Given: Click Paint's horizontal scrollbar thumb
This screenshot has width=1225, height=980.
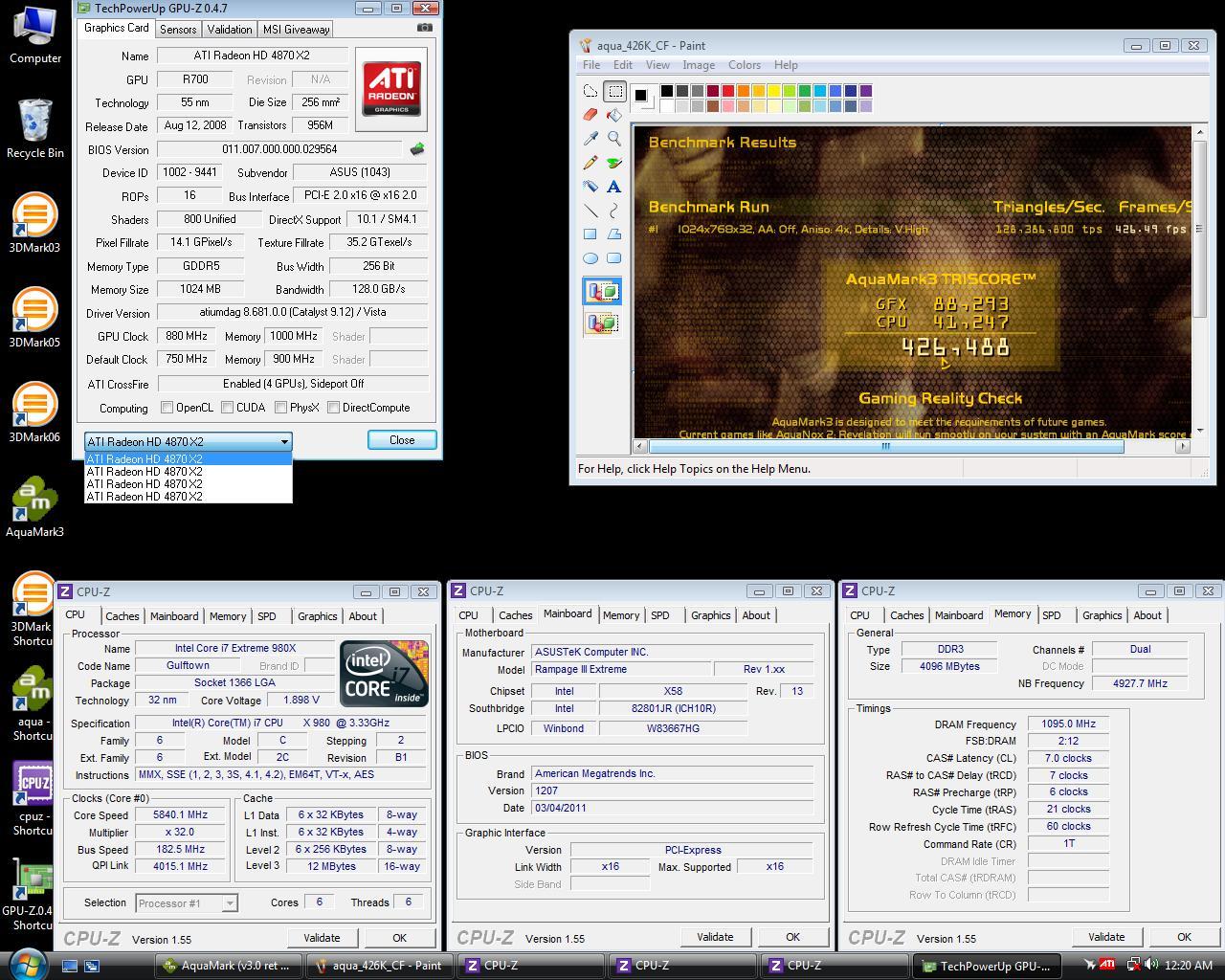Looking at the screenshot, I should tap(886, 446).
